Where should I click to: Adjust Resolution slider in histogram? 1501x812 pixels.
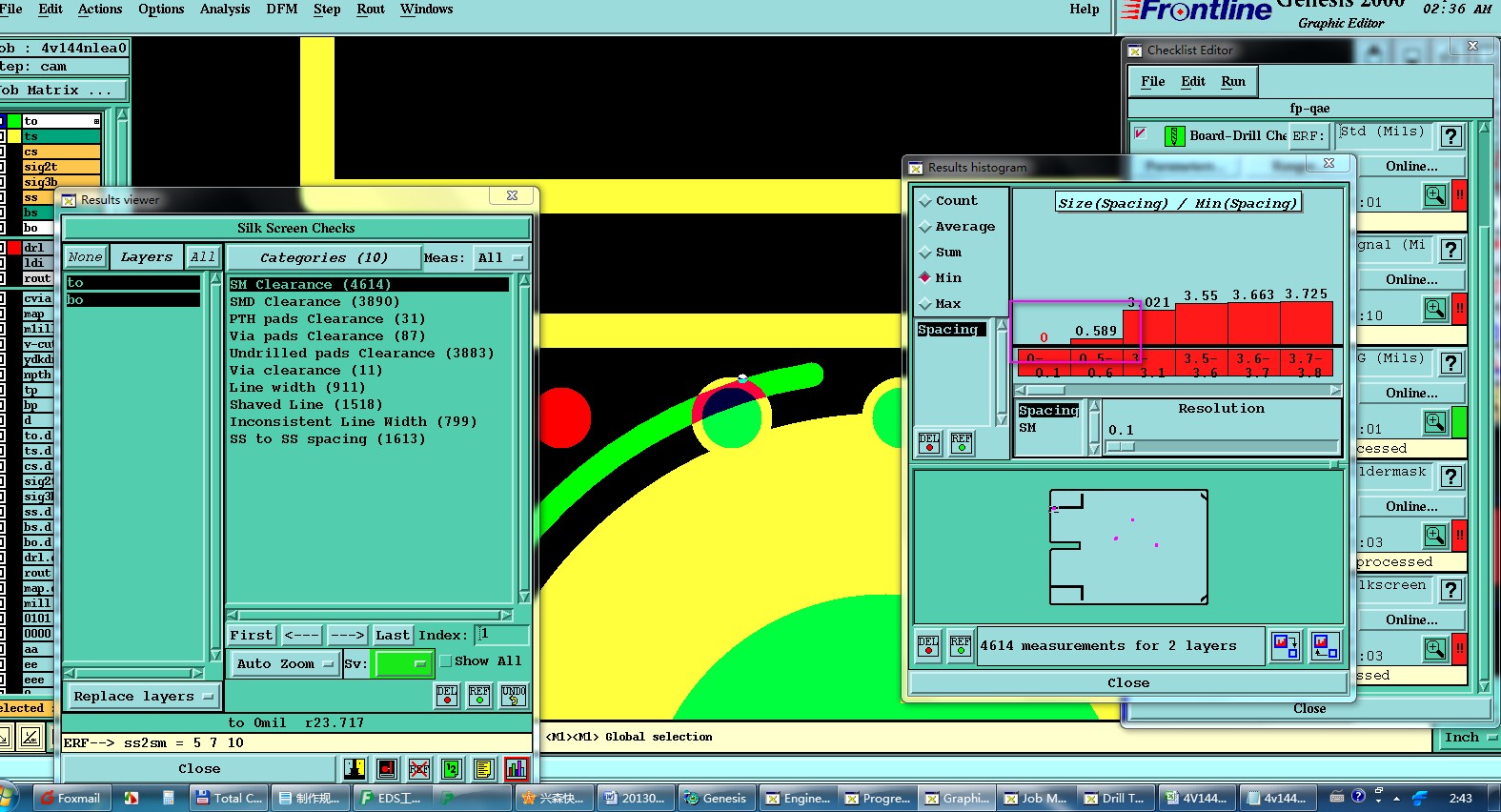[x=1121, y=446]
